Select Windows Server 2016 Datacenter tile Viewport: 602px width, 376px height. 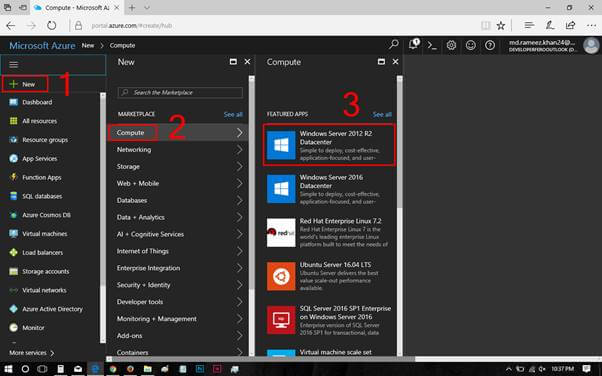329,189
